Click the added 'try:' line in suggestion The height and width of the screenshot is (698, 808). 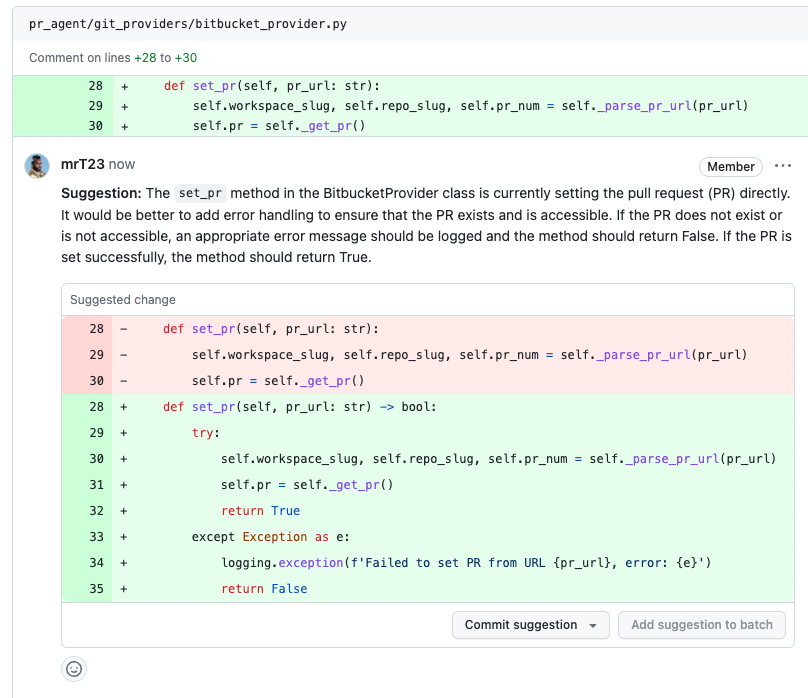205,433
